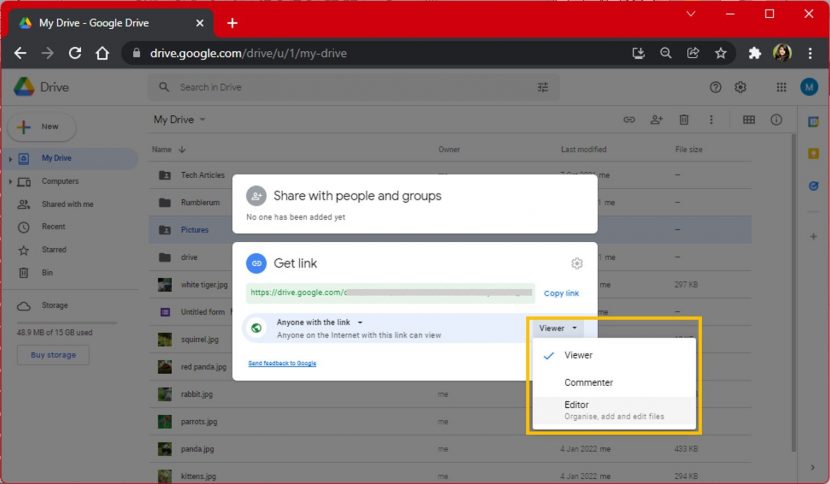Select the rabbit.jpg file row

(x=450, y=395)
